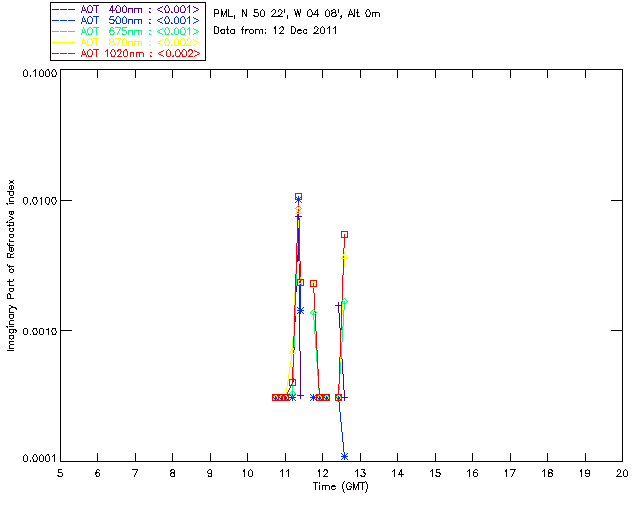Click the yellow triangle marker below last red peak
This screenshot has width=640, height=512.
(x=344, y=256)
